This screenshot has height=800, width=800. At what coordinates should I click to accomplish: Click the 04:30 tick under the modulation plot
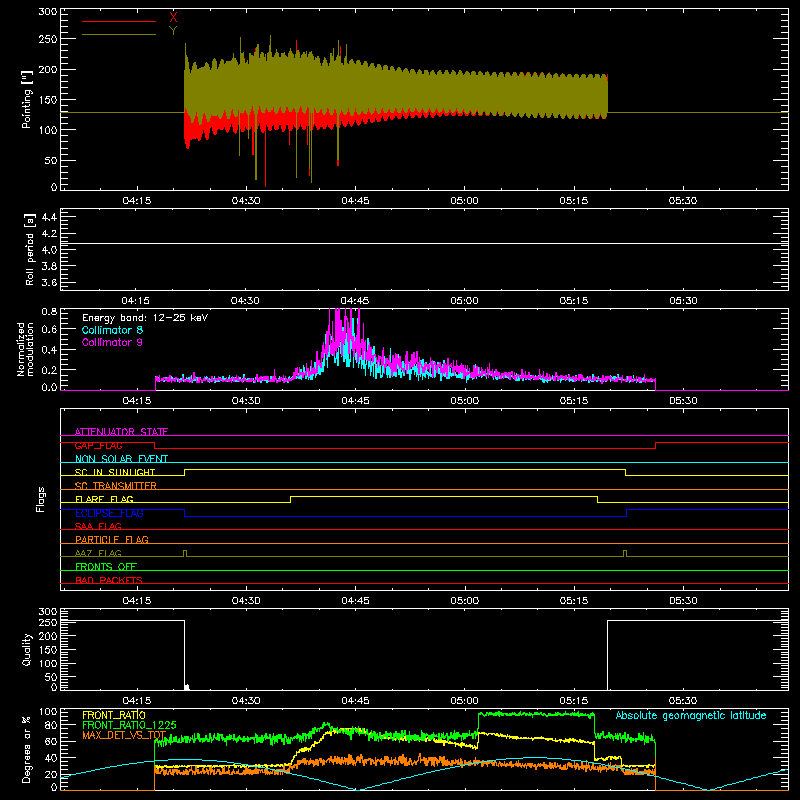click(x=246, y=401)
